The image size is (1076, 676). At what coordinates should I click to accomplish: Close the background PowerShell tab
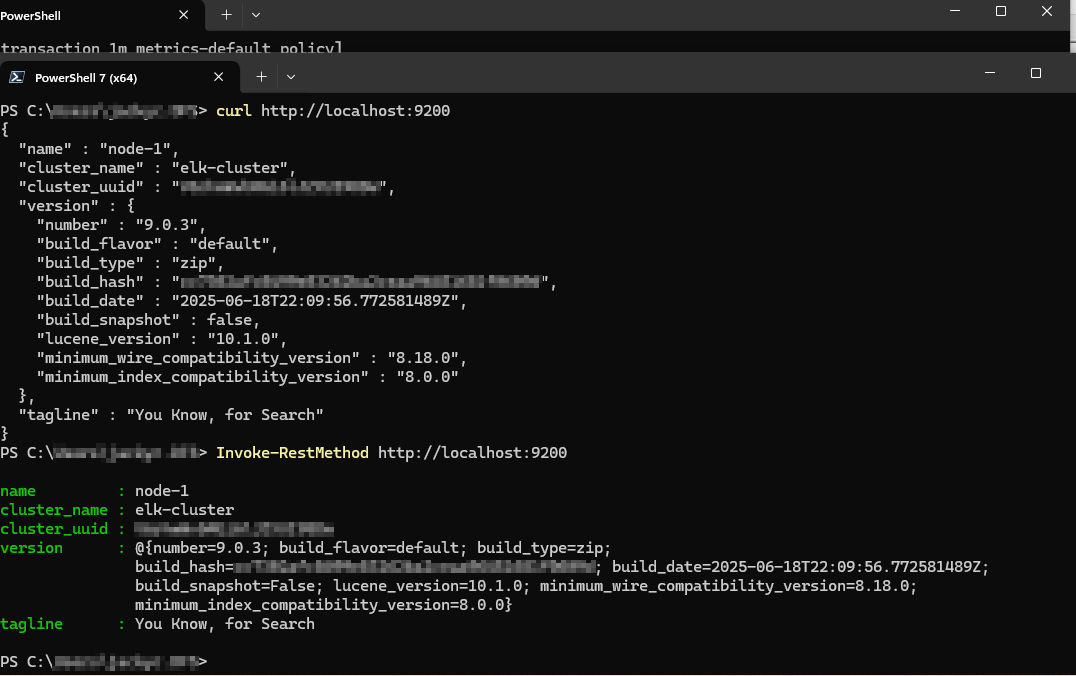[184, 15]
